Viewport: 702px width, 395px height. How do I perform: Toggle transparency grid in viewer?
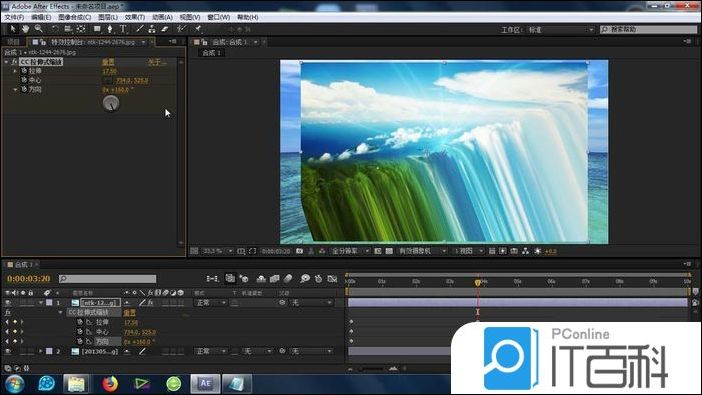click(389, 251)
